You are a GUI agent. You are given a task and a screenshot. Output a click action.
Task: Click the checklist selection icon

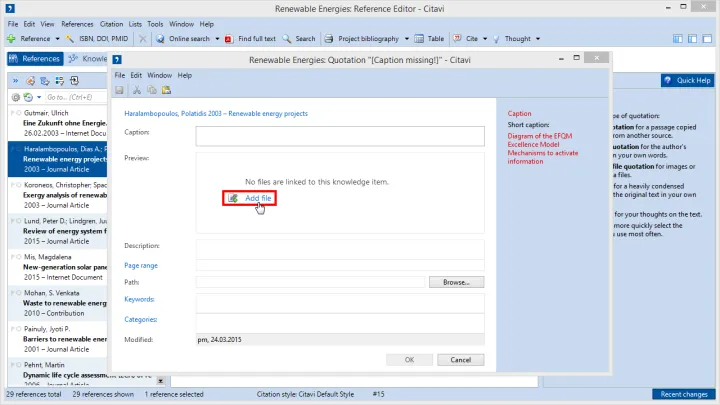point(59,81)
